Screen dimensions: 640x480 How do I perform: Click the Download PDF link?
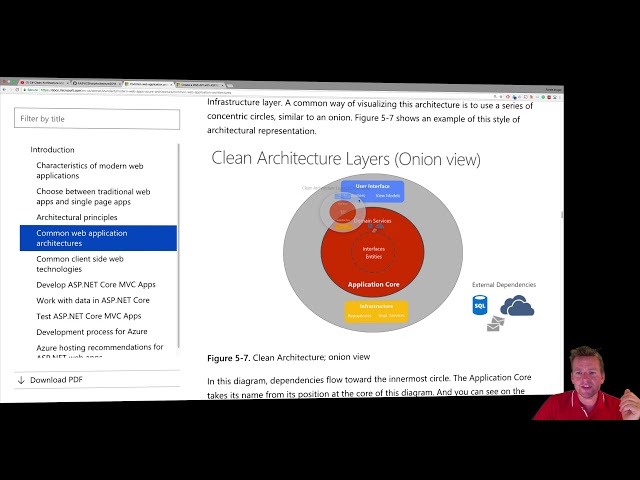click(x=56, y=380)
